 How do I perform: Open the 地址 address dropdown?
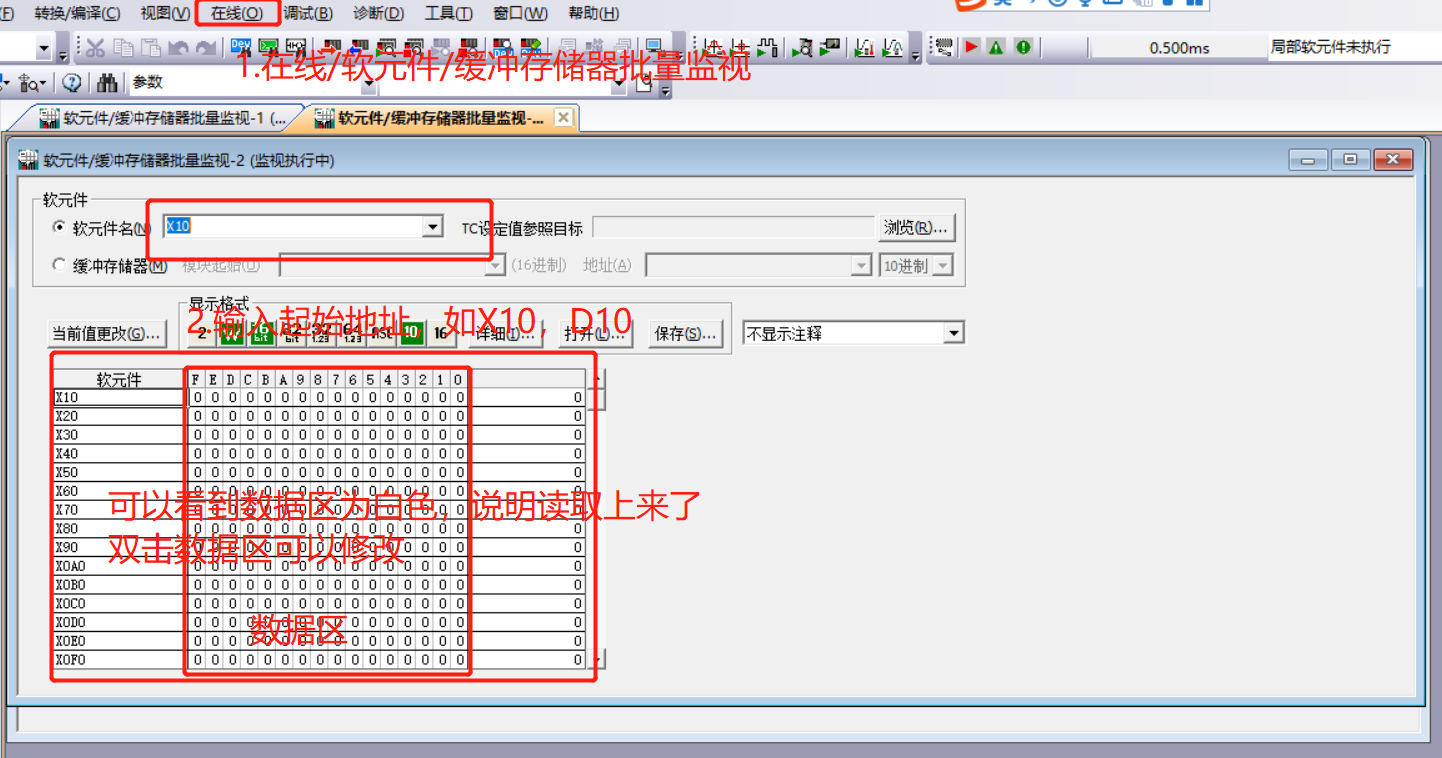[861, 265]
